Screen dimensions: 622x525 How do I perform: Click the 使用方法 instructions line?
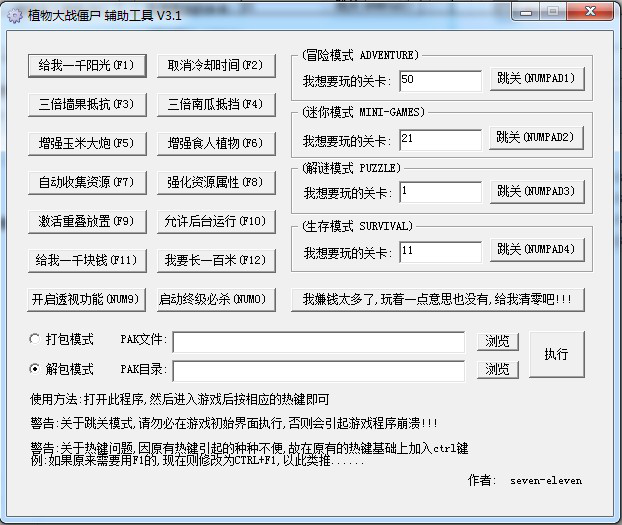coord(180,399)
